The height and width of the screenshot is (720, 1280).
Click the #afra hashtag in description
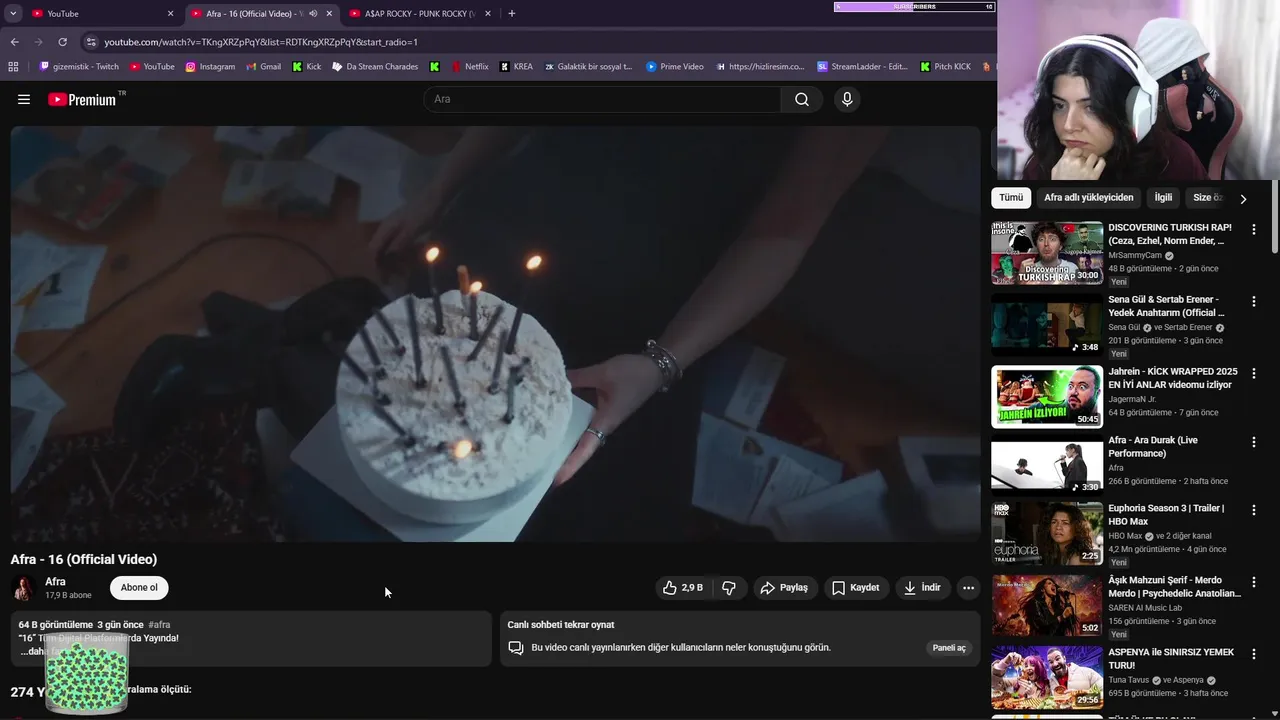(159, 625)
